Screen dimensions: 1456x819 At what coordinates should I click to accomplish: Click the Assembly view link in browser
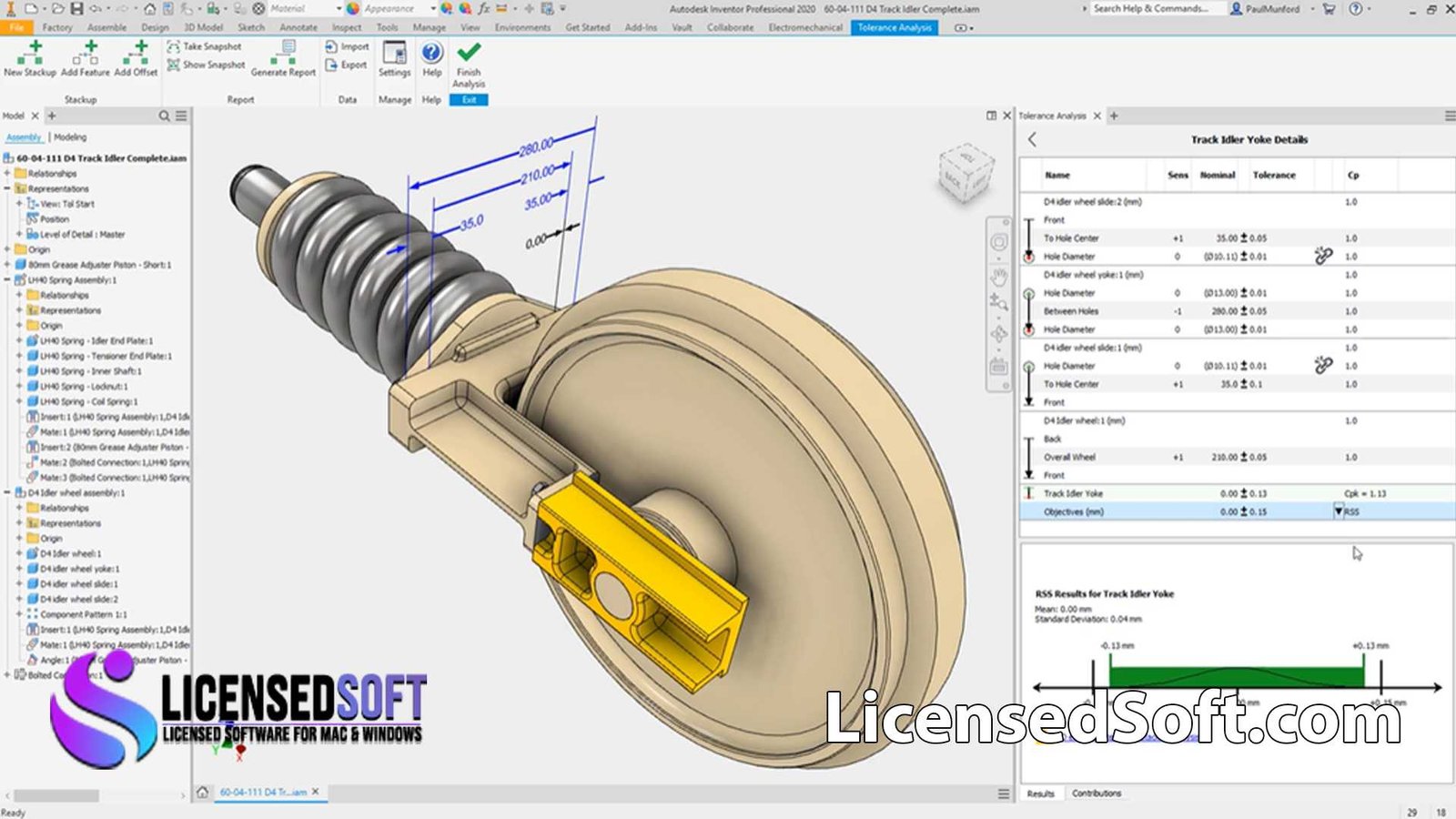(x=24, y=136)
